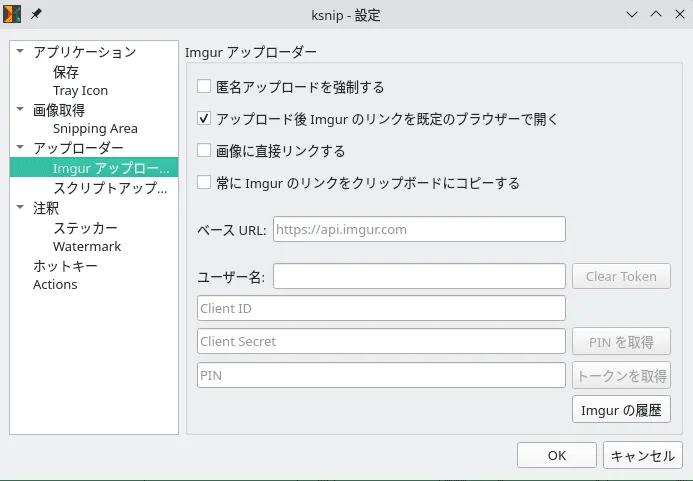693x481 pixels.
Task: Enable 匿名アップロードを強制する checkbox
Action: pyautogui.click(x=204, y=87)
